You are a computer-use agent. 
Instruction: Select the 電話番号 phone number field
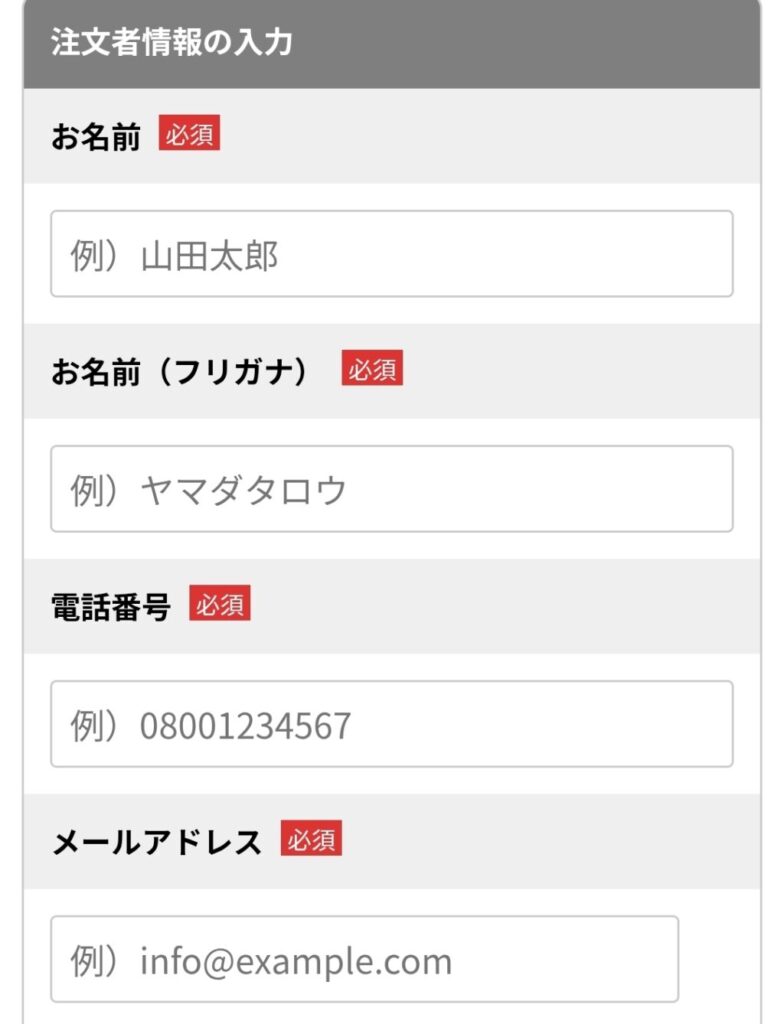(x=391, y=724)
